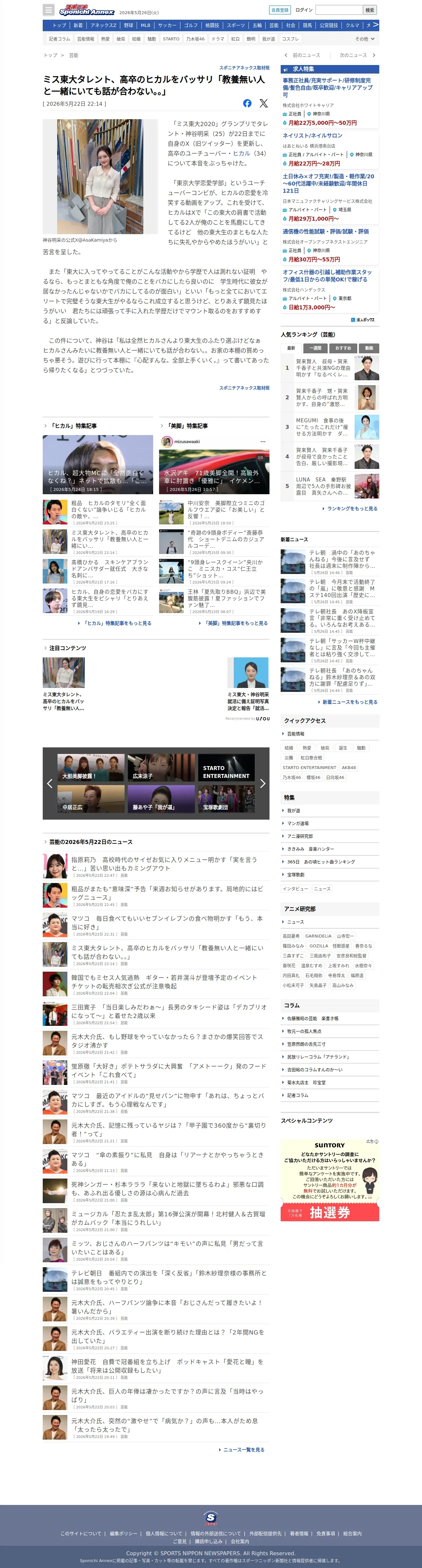
Task: Click the 検索 search button
Action: tap(370, 10)
